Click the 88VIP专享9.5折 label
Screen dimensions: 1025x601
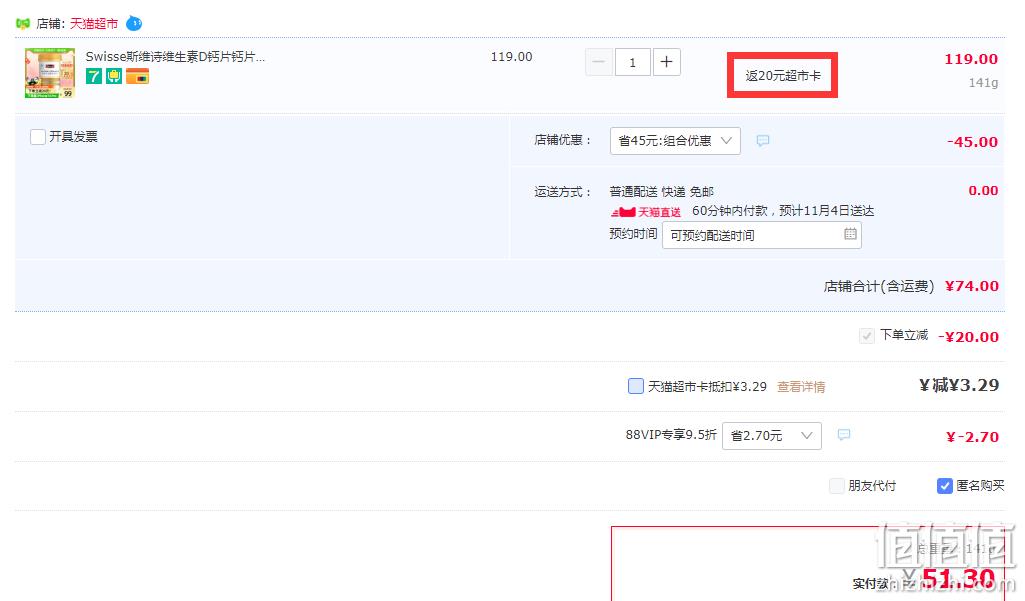[671, 434]
